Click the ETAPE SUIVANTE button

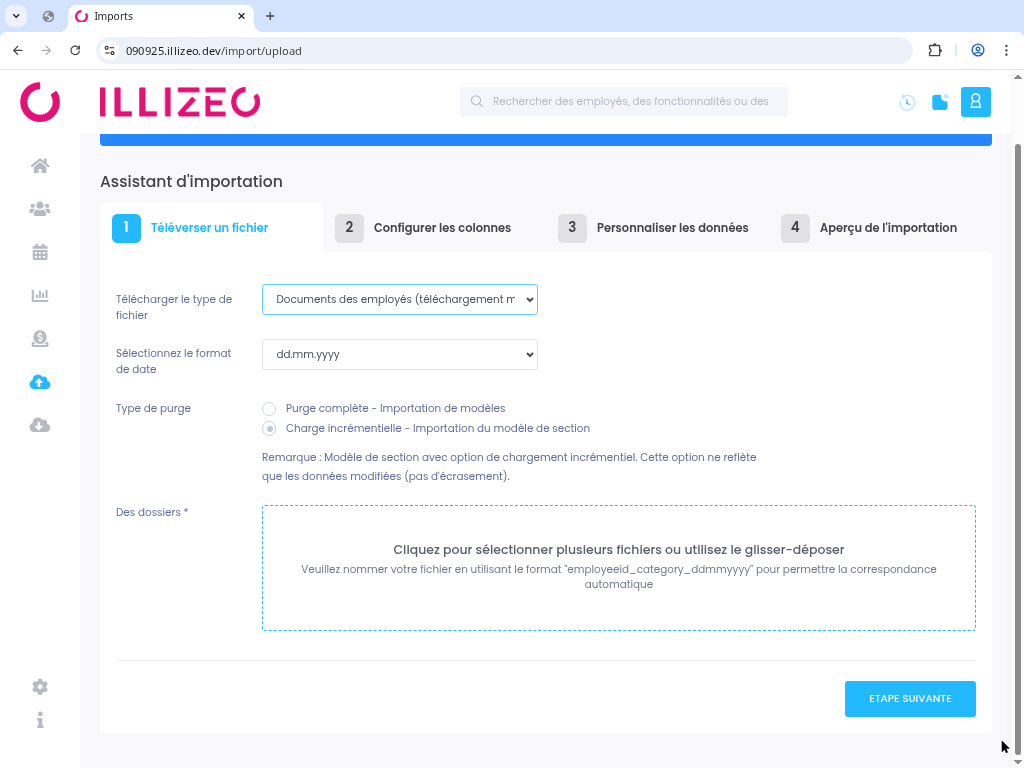909,699
